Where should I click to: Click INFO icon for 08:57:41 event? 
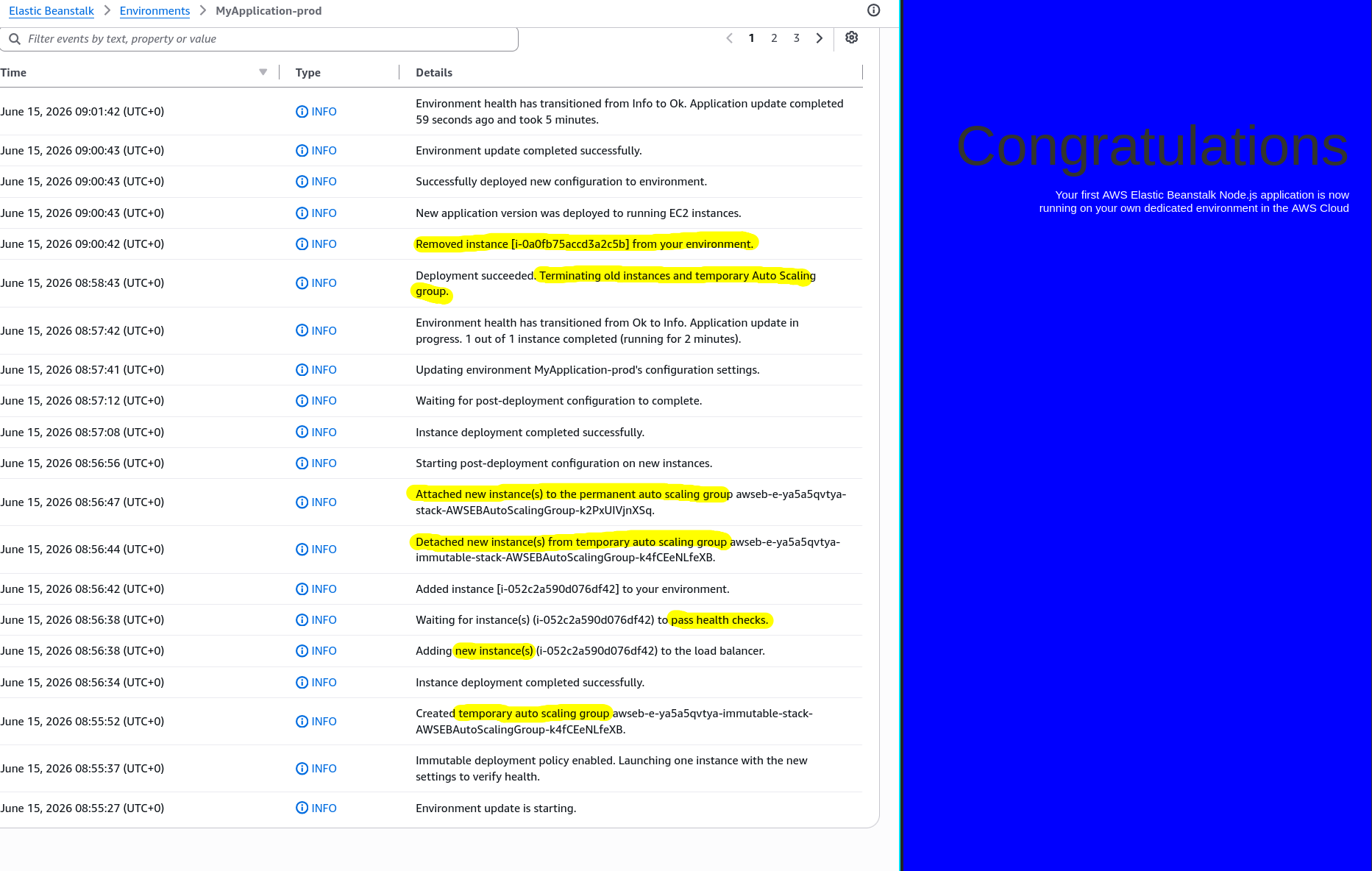[302, 370]
